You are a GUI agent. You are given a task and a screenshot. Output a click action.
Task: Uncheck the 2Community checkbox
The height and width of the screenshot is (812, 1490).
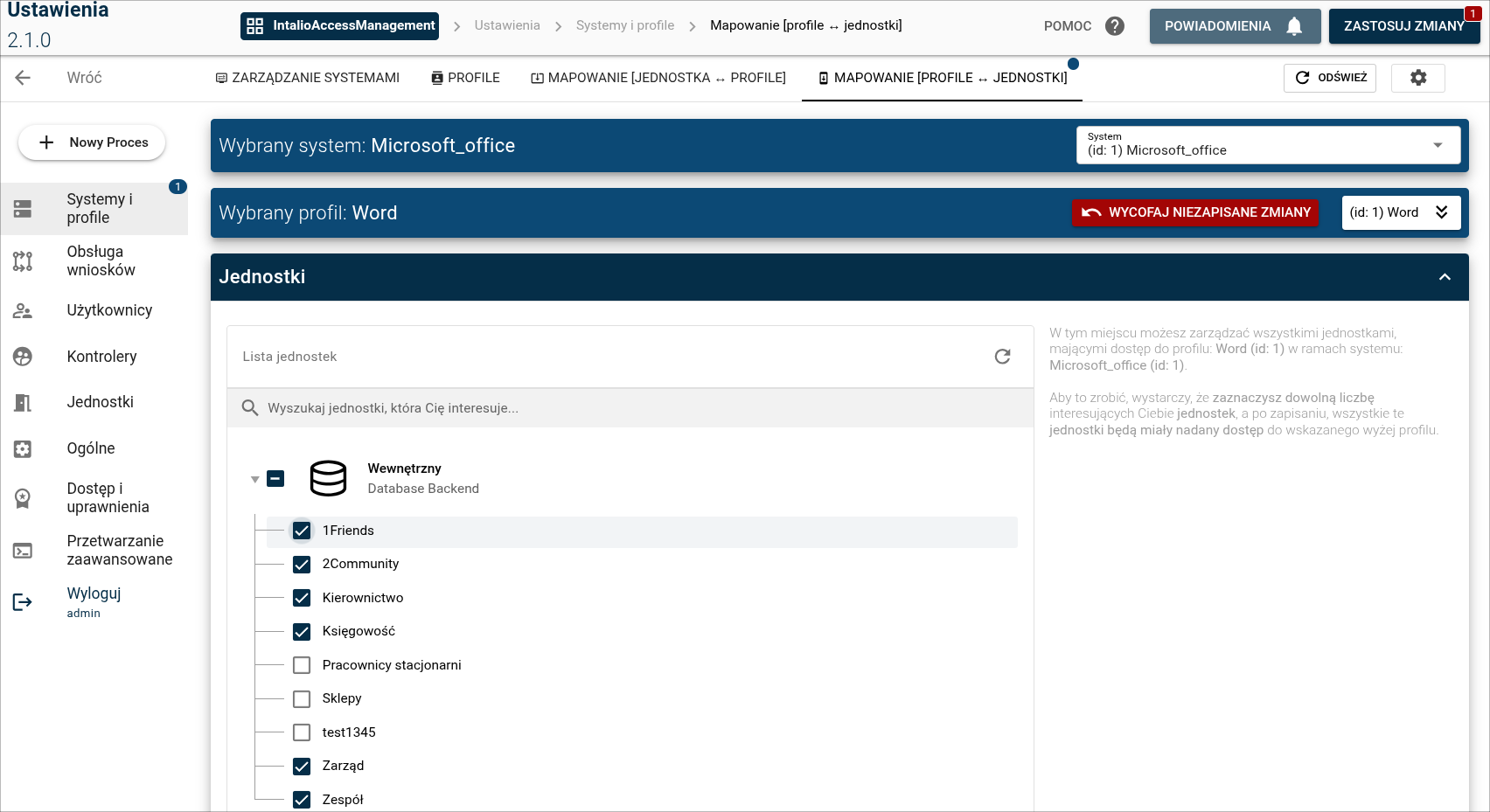(x=302, y=565)
